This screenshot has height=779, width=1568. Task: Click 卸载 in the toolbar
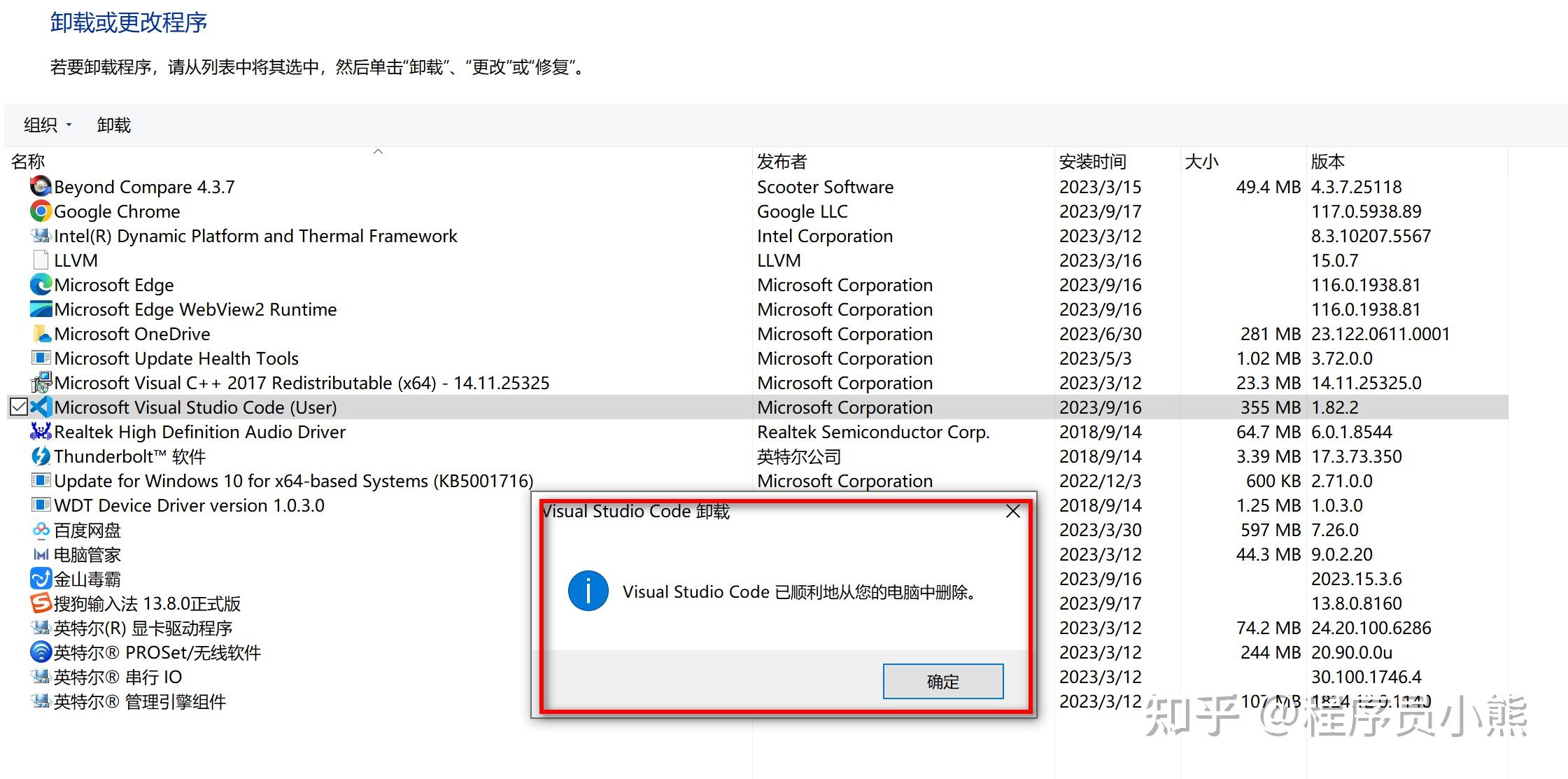coord(114,125)
